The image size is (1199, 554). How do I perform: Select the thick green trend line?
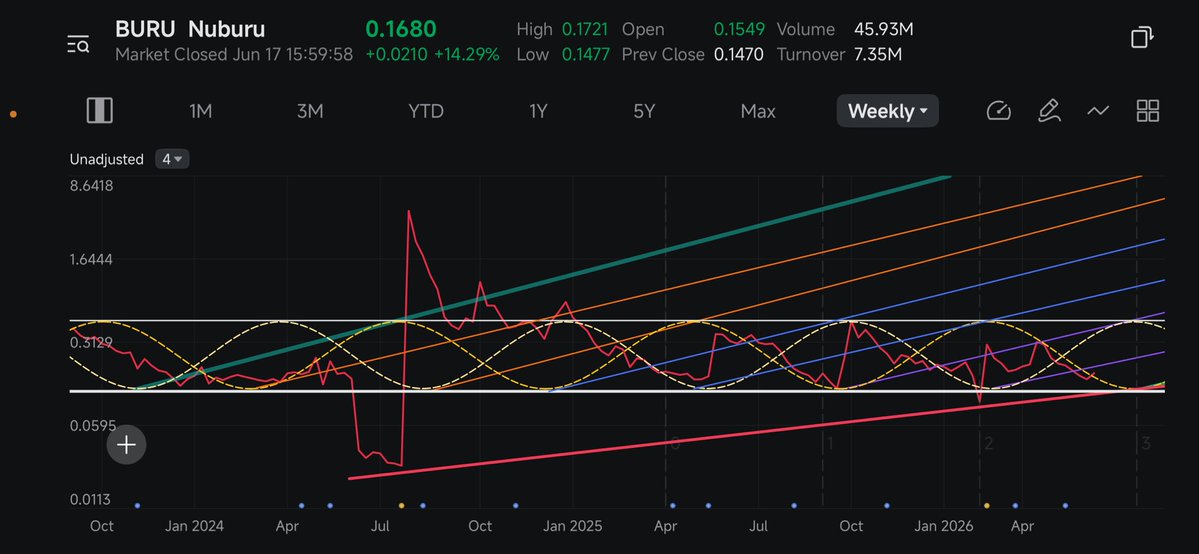(x=543, y=282)
